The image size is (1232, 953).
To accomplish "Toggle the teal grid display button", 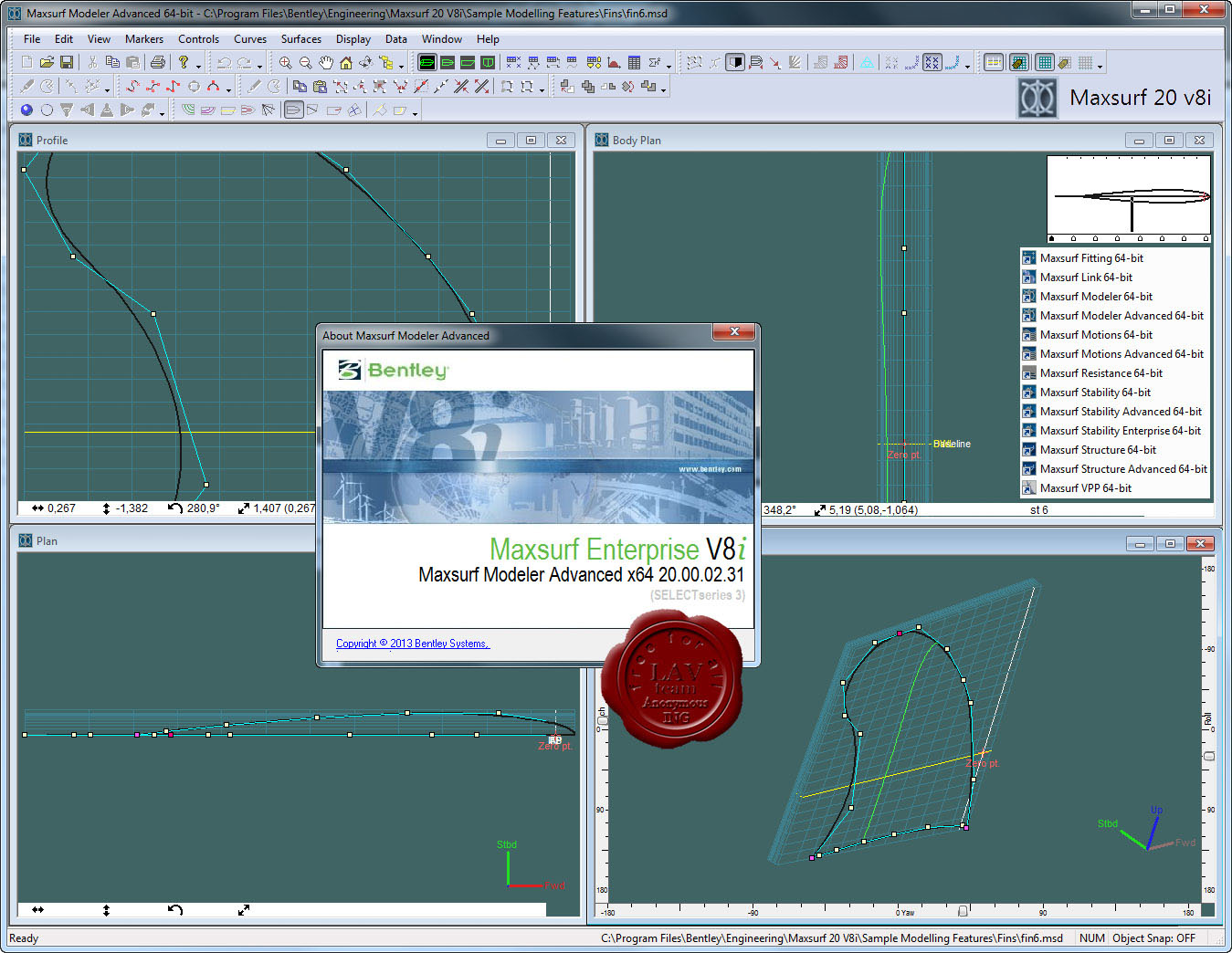I will coord(1045,62).
